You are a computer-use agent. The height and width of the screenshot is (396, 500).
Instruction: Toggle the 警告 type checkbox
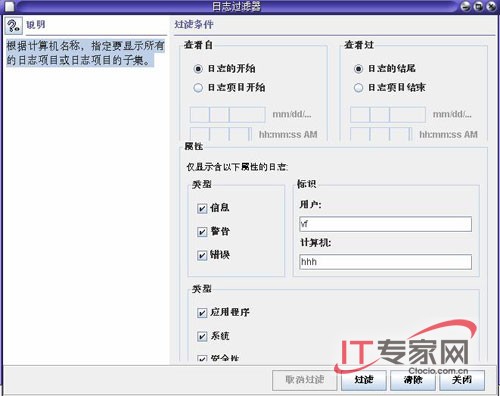[202, 232]
